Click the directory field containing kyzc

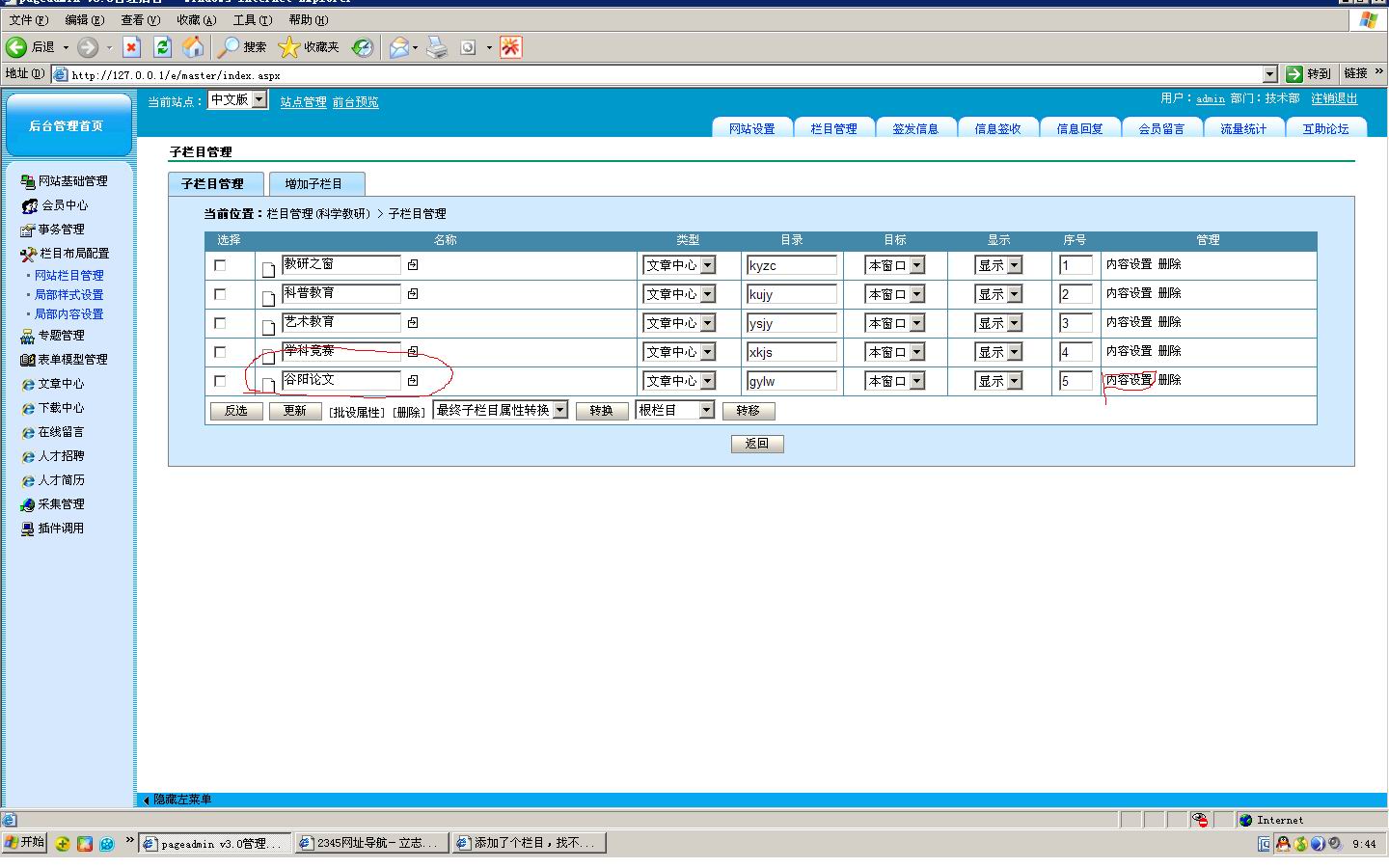pyautogui.click(x=791, y=265)
